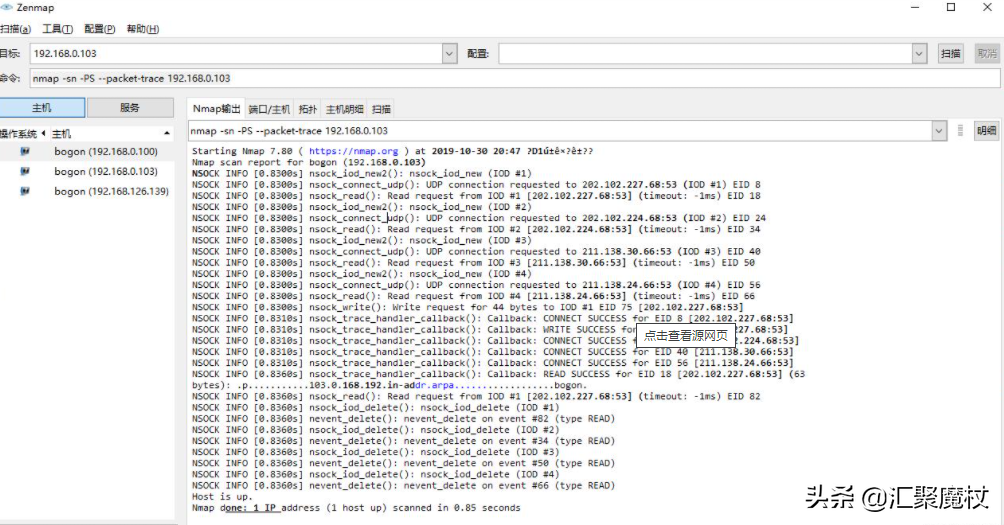1004x525 pixels.
Task: Click the 点击查看源网页 tooltip label
Action: [685, 335]
